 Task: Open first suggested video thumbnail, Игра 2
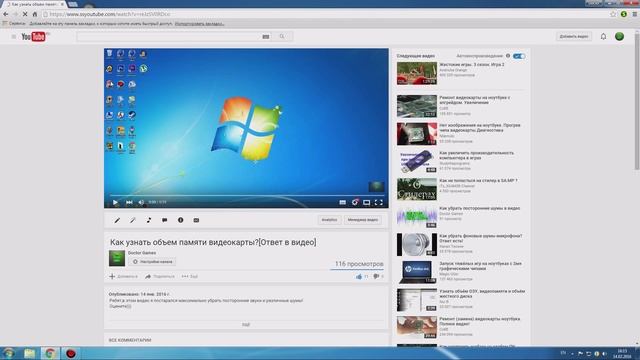(x=417, y=73)
